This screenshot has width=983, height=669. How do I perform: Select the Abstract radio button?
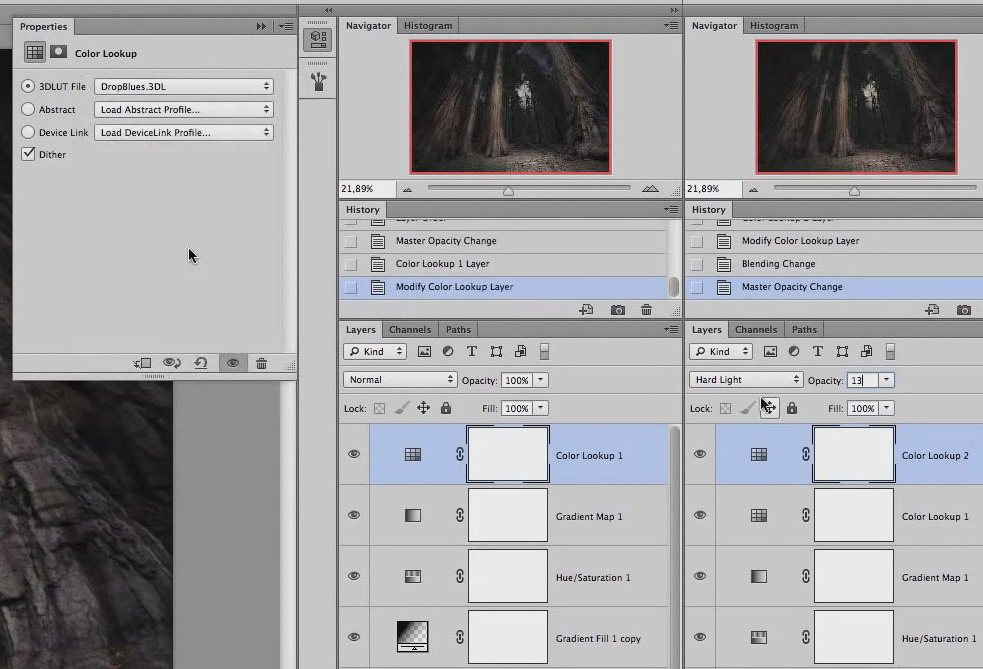click(28, 109)
